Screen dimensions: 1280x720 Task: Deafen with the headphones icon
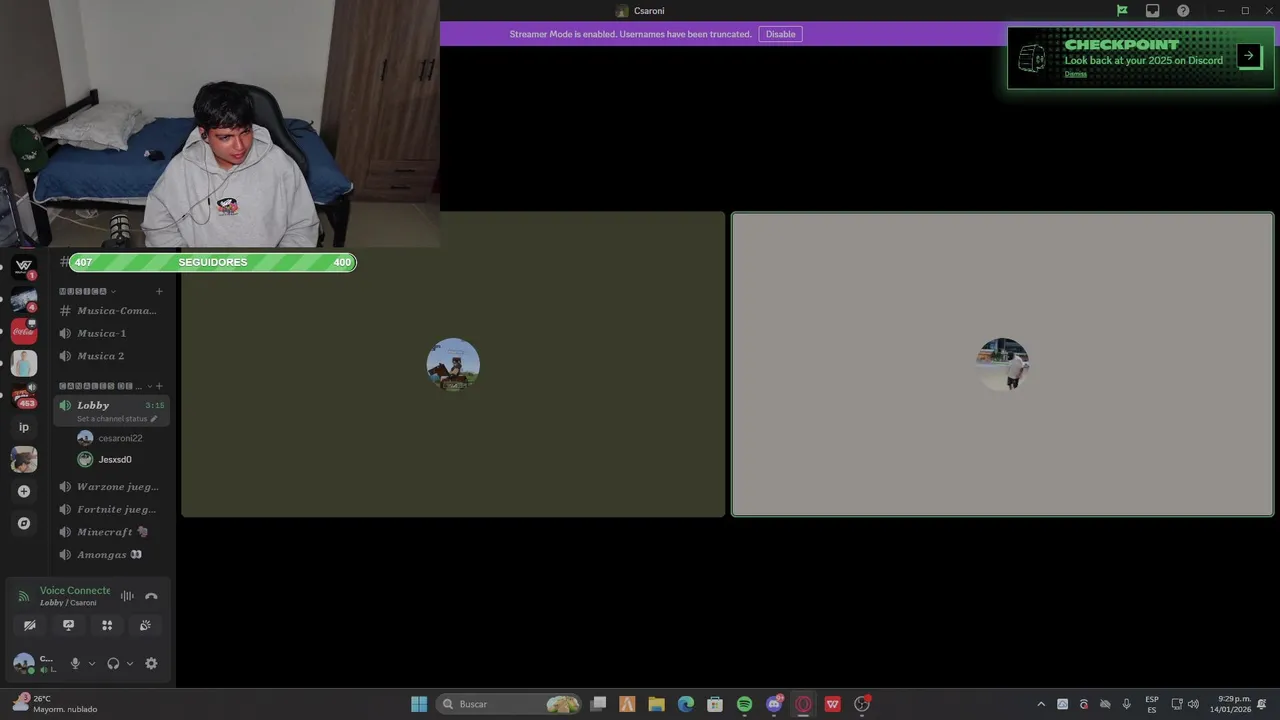tap(113, 663)
